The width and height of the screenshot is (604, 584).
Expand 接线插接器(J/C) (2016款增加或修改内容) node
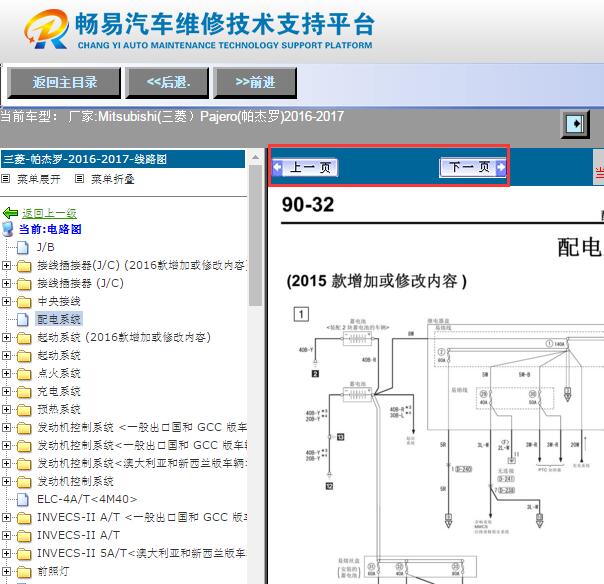click(x=6, y=265)
